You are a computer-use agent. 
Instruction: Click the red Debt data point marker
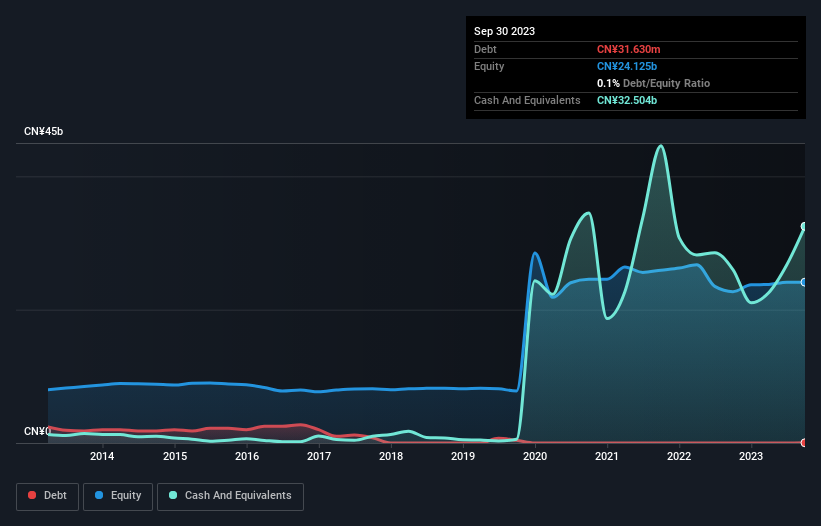(x=804, y=443)
